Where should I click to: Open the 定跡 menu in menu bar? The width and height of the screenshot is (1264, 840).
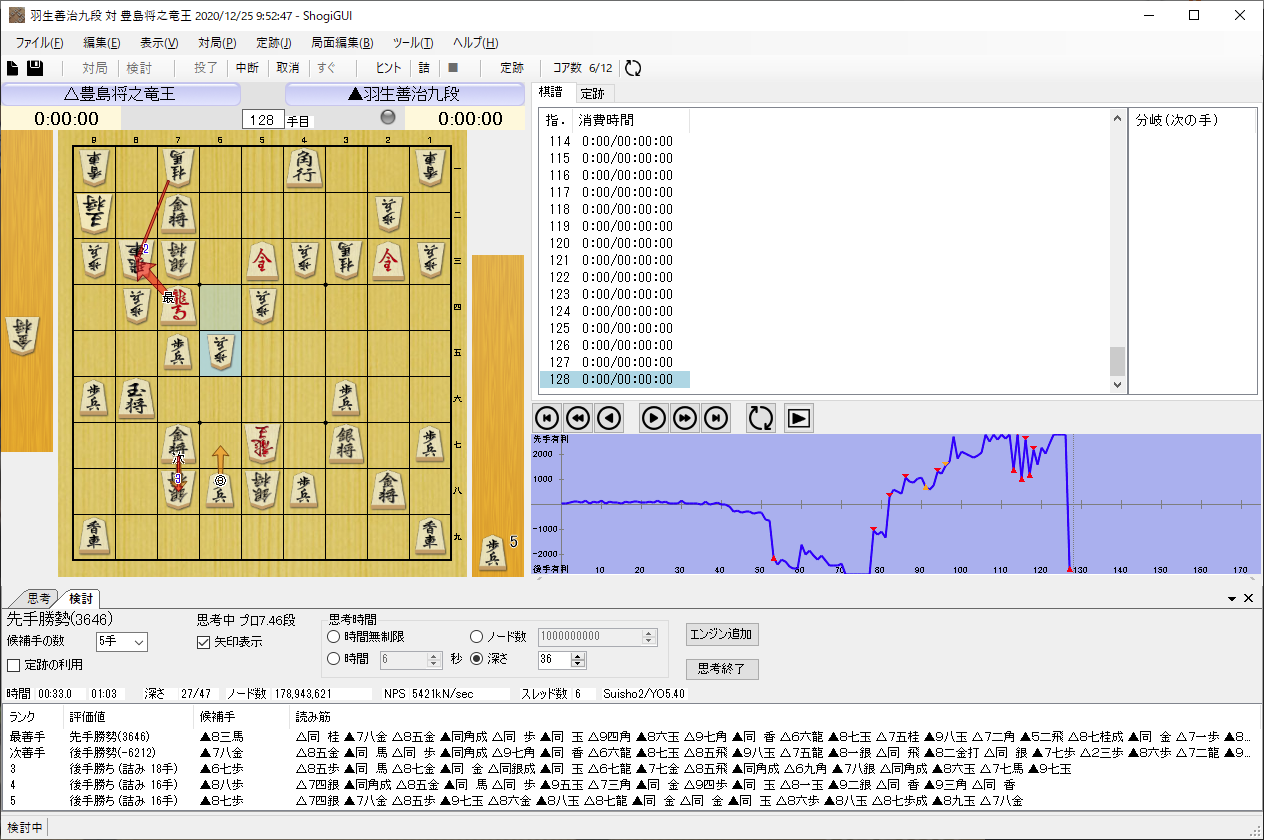pyautogui.click(x=274, y=43)
